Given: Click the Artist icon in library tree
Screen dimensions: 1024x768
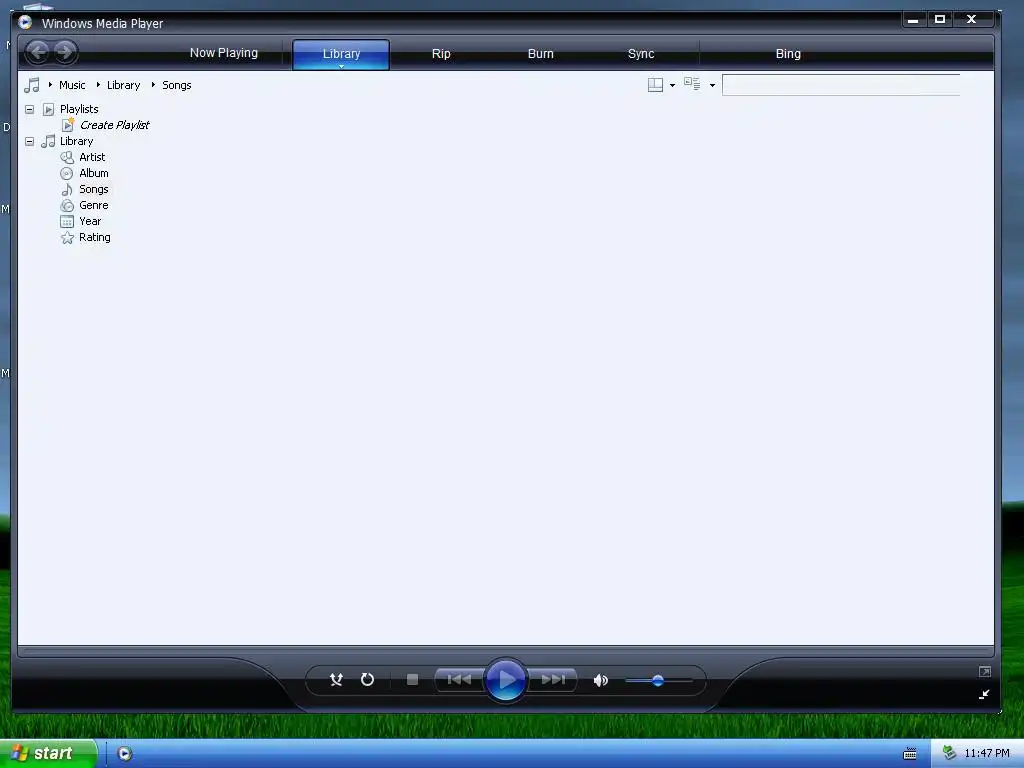Looking at the screenshot, I should pos(67,157).
